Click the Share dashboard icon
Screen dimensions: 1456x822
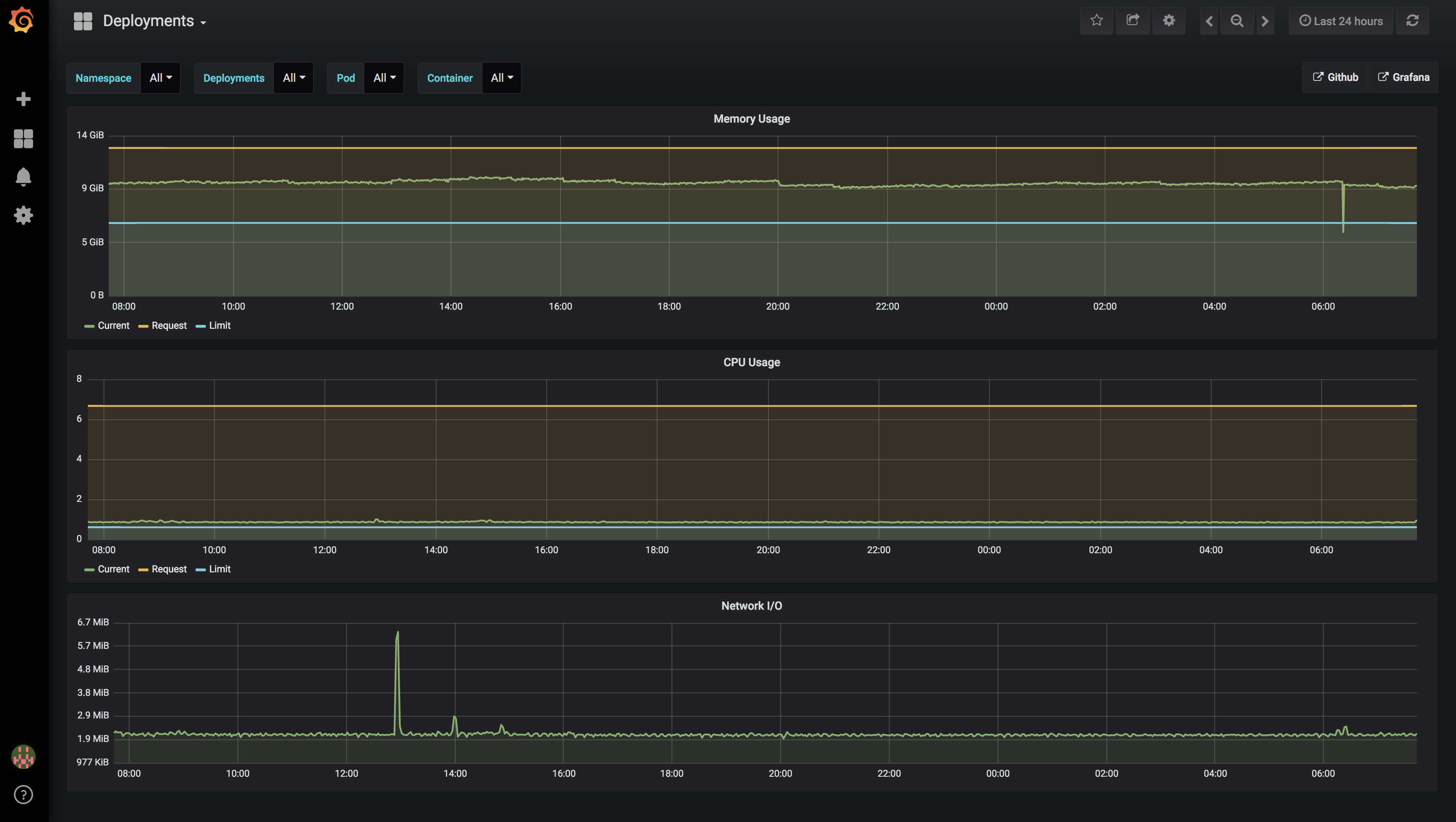[1133, 21]
